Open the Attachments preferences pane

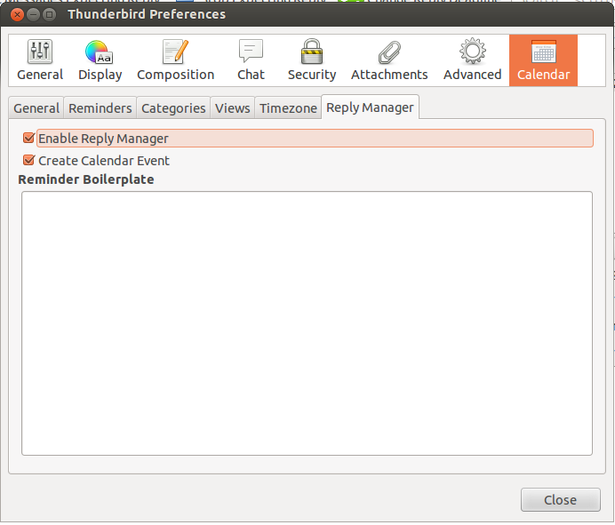(x=389, y=60)
